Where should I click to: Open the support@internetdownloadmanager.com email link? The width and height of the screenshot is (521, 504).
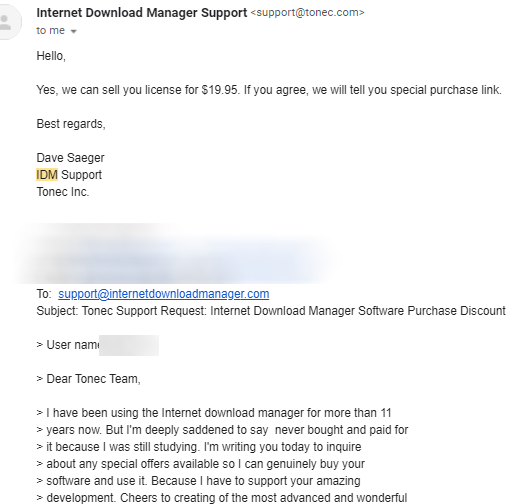point(164,294)
